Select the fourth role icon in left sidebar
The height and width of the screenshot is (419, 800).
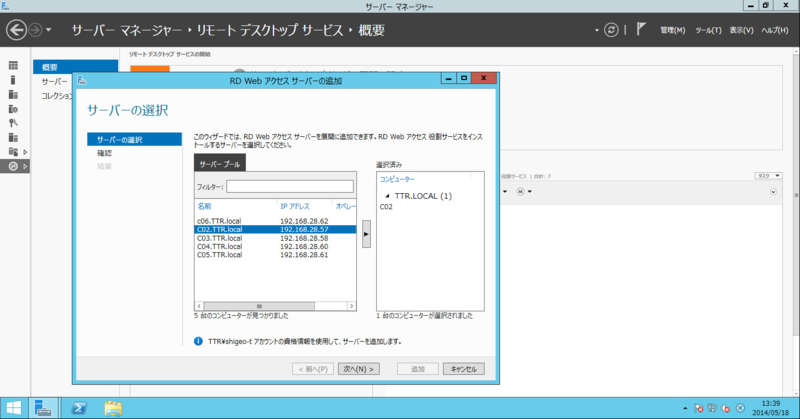coord(13,109)
